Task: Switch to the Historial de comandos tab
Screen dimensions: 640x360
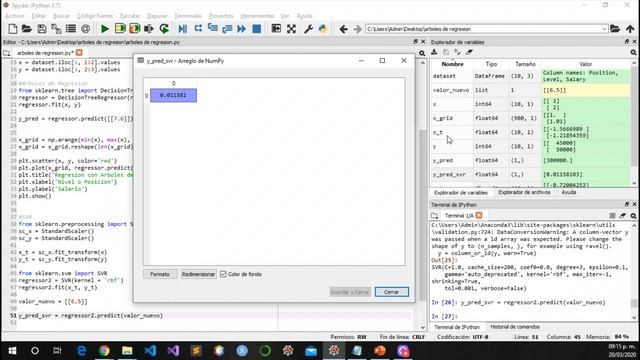Action: pos(515,327)
